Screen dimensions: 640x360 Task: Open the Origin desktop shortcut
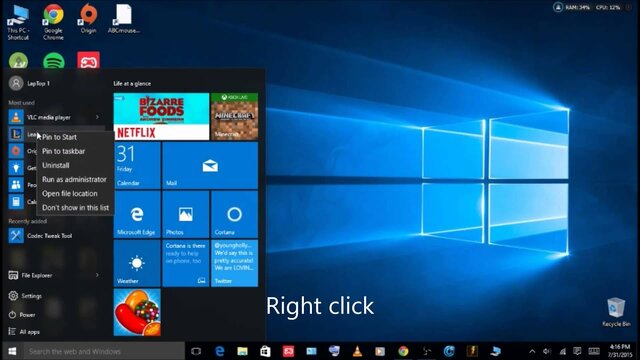88,19
